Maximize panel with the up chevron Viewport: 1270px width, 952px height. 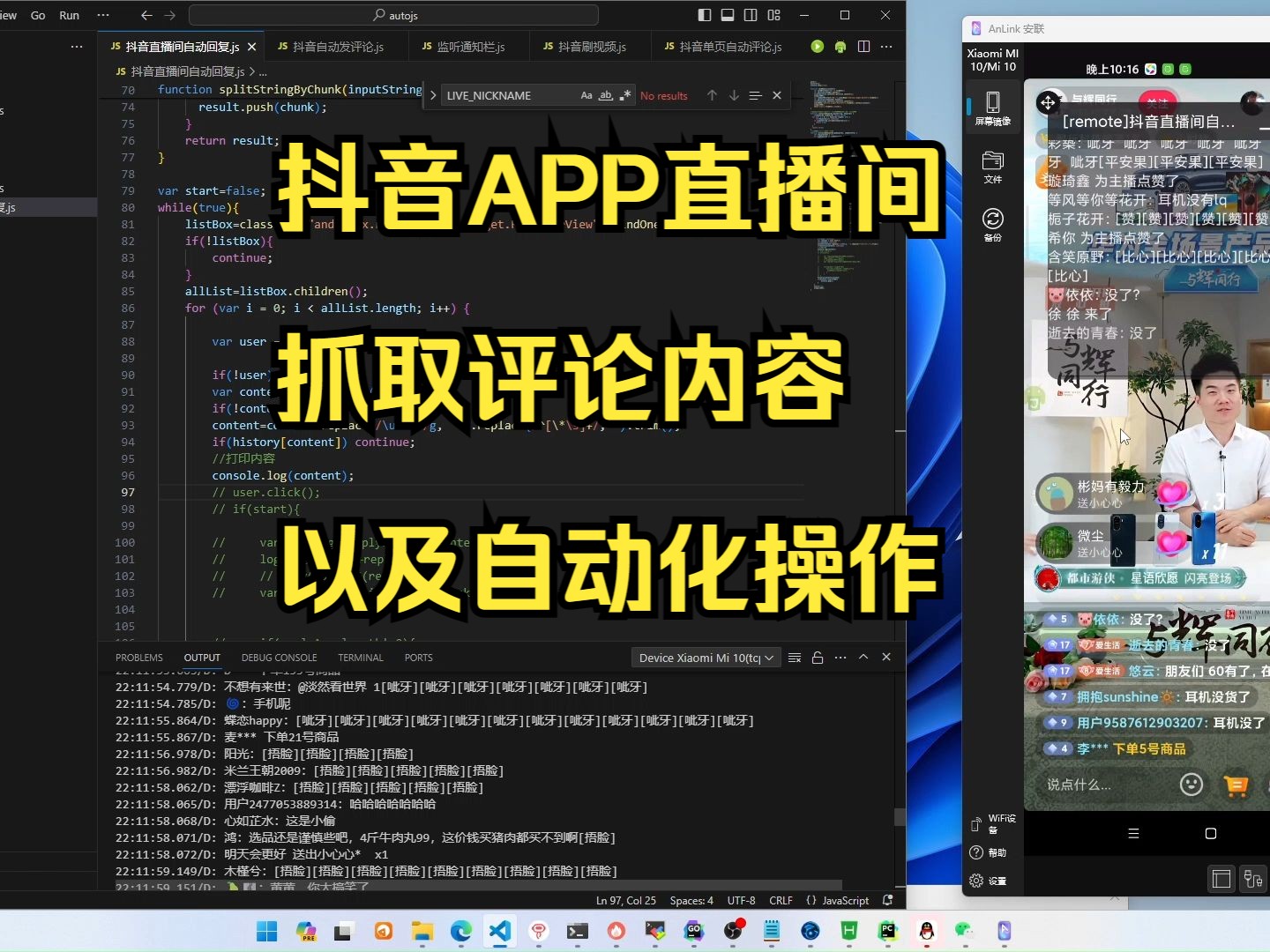click(x=863, y=658)
